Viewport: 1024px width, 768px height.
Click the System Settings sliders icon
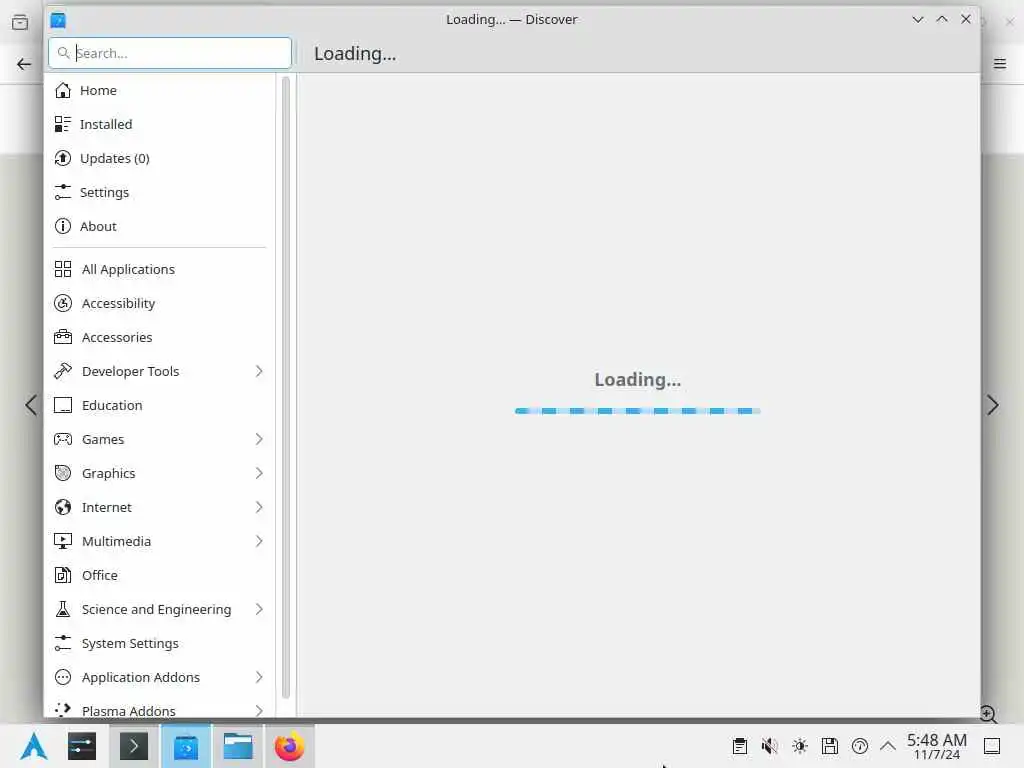point(63,643)
